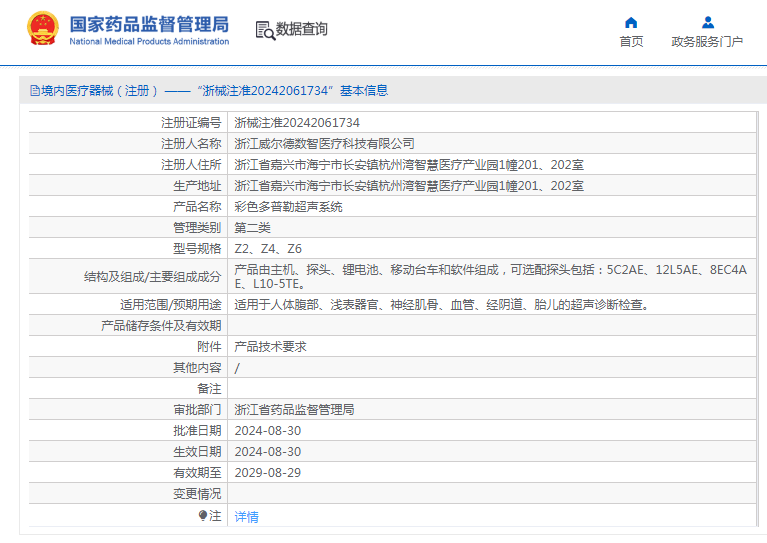Click product name 彩色多普勒超声系统
767x543 pixels.
click(x=288, y=207)
